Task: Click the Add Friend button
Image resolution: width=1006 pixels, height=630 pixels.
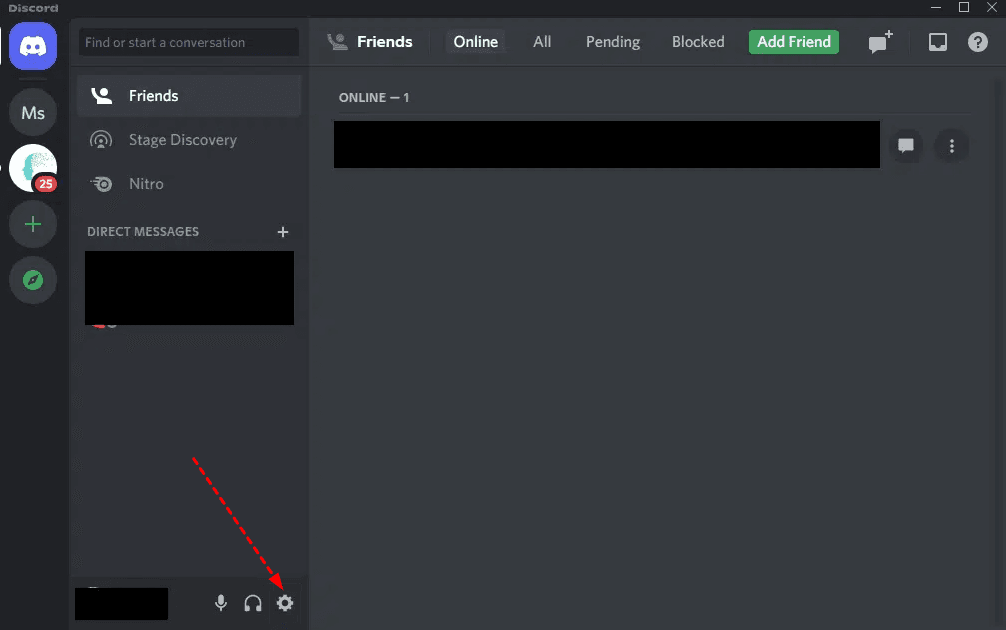Action: coord(794,42)
